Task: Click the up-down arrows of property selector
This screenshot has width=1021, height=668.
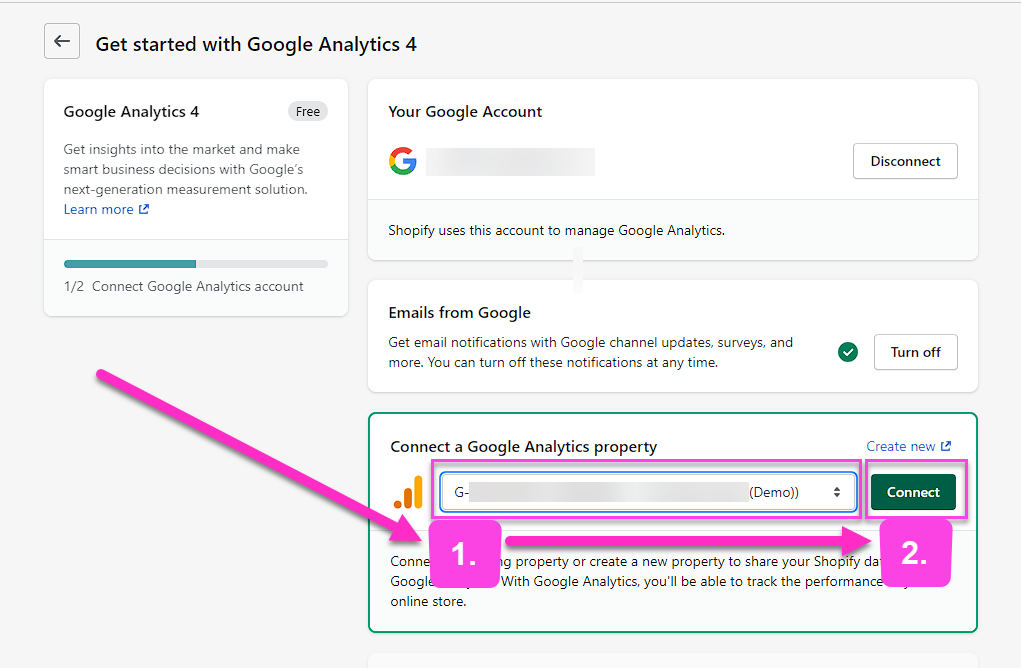Action: point(837,492)
